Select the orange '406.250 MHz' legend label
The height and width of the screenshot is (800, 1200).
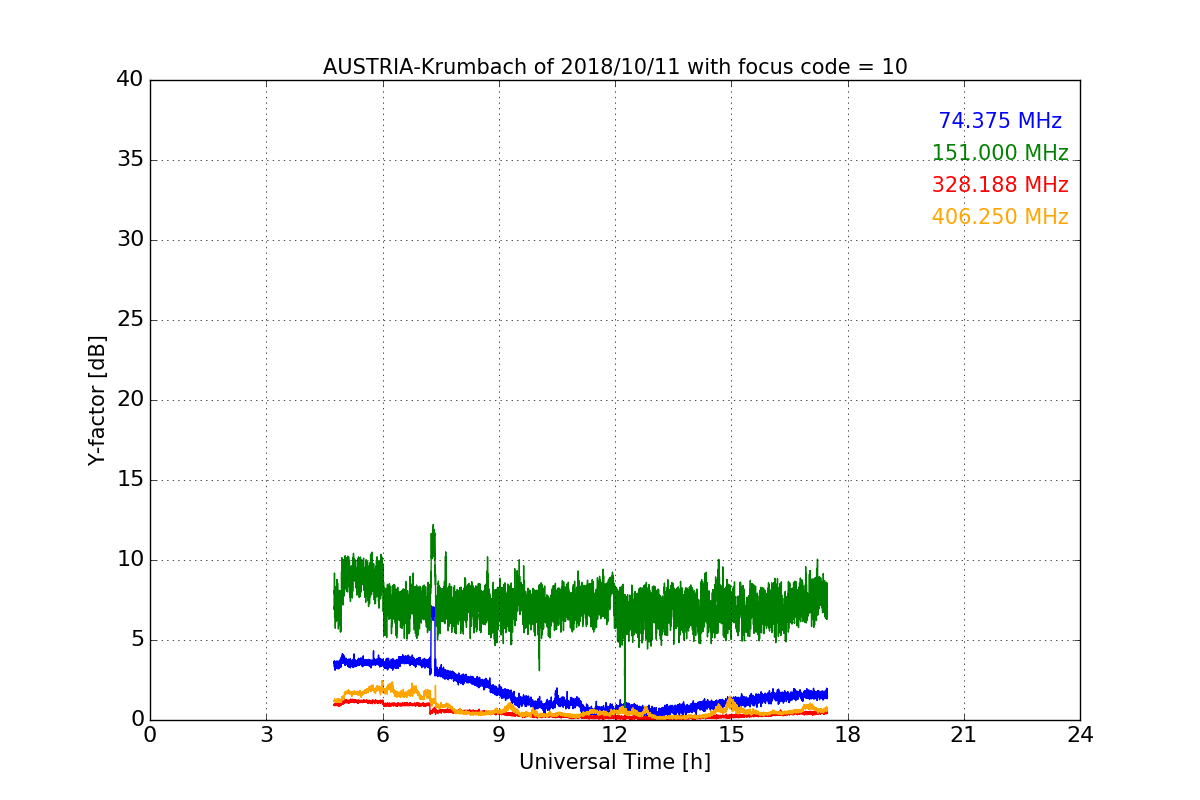[1000, 217]
